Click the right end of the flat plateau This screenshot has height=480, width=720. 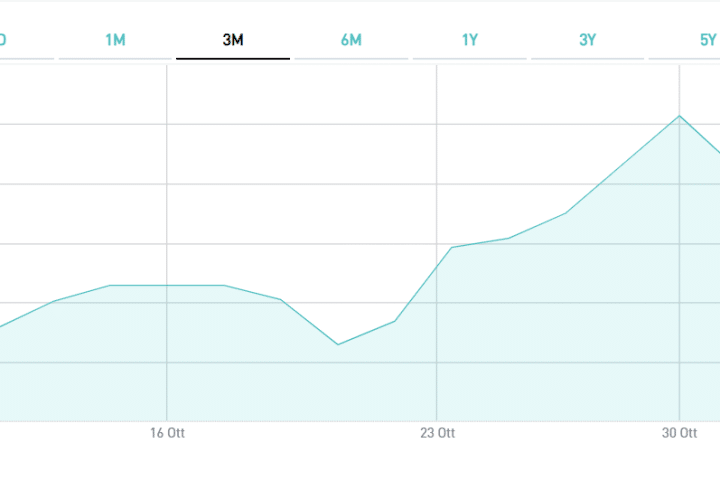pos(224,286)
